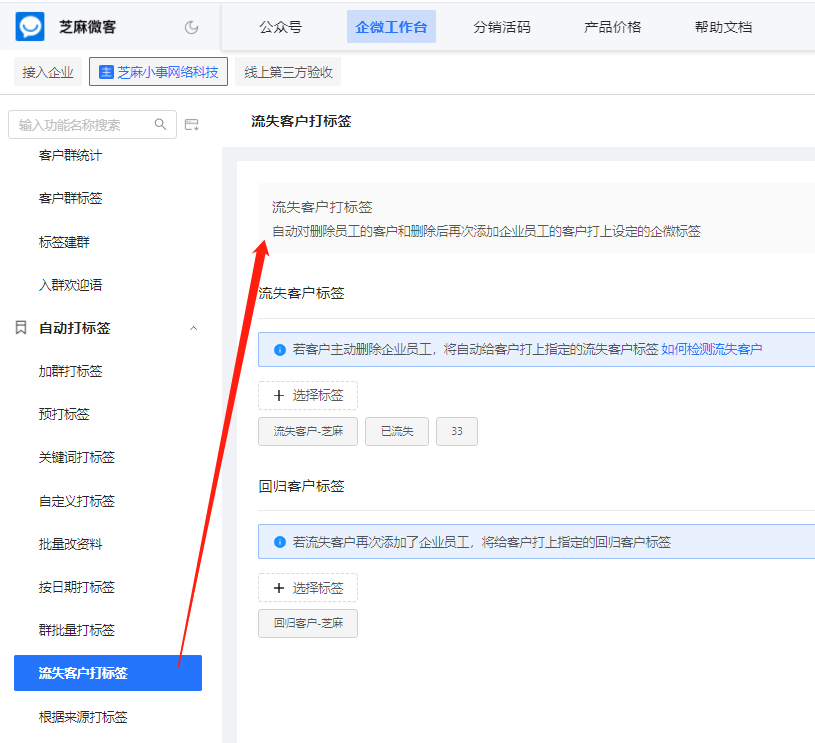
Task: Collapse the 自动打标签 section chevron
Action: point(193,328)
